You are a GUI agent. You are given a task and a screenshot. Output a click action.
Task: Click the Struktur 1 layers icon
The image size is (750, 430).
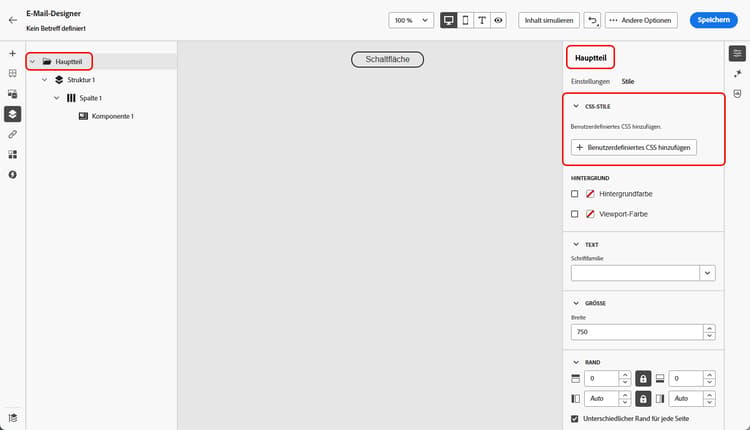click(x=59, y=79)
